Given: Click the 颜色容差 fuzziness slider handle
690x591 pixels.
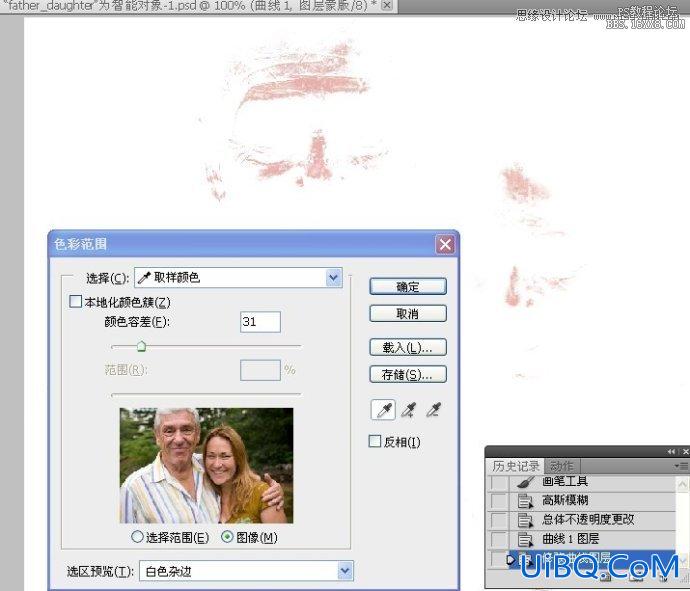Looking at the screenshot, I should [x=141, y=346].
